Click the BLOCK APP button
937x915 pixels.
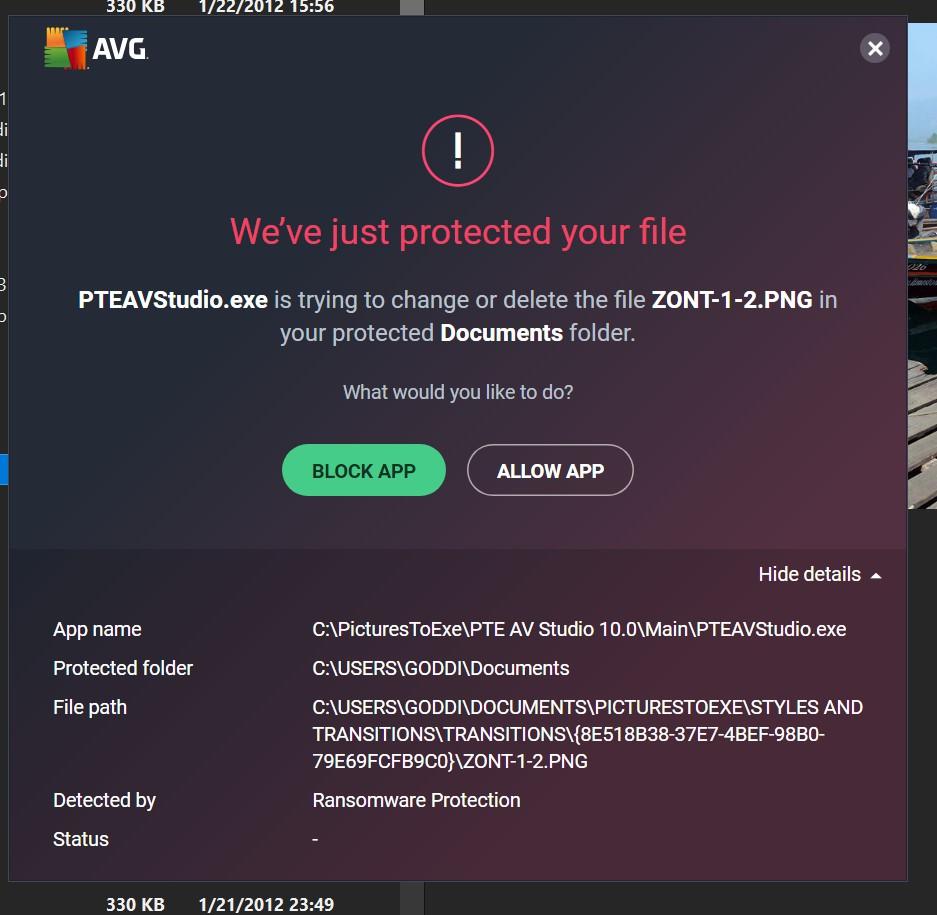(363, 470)
